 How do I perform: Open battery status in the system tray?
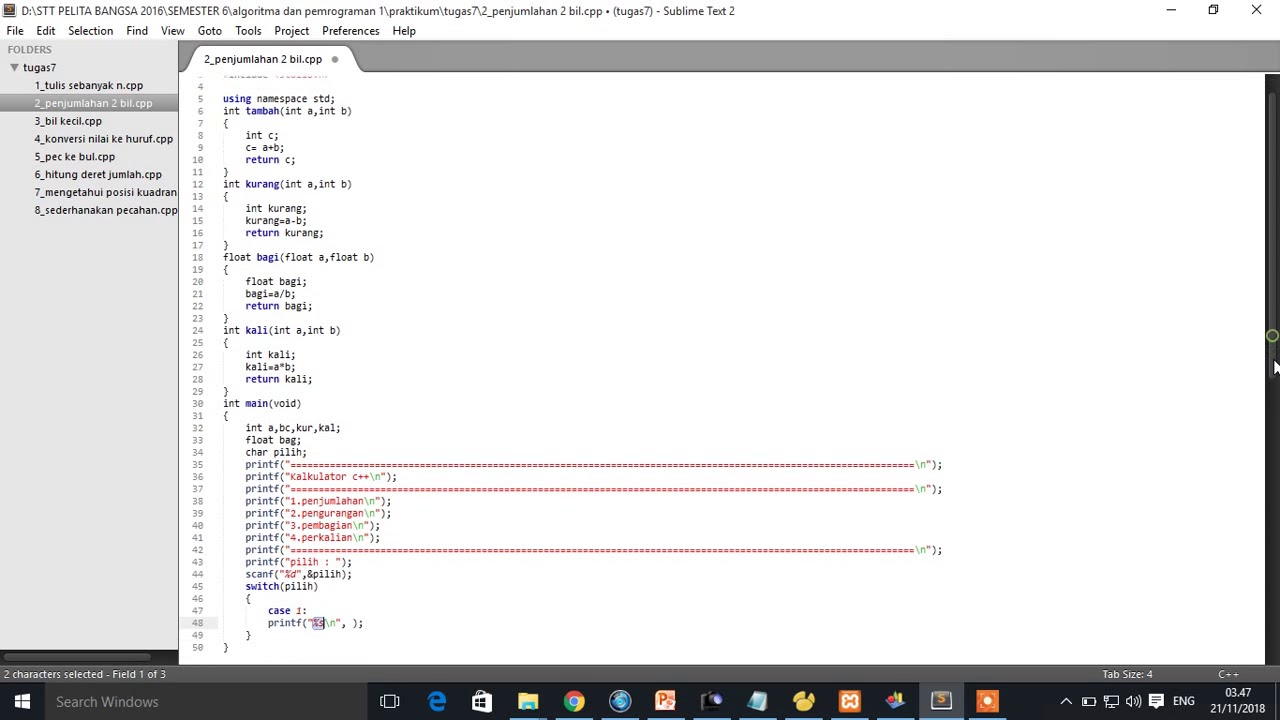point(1089,701)
